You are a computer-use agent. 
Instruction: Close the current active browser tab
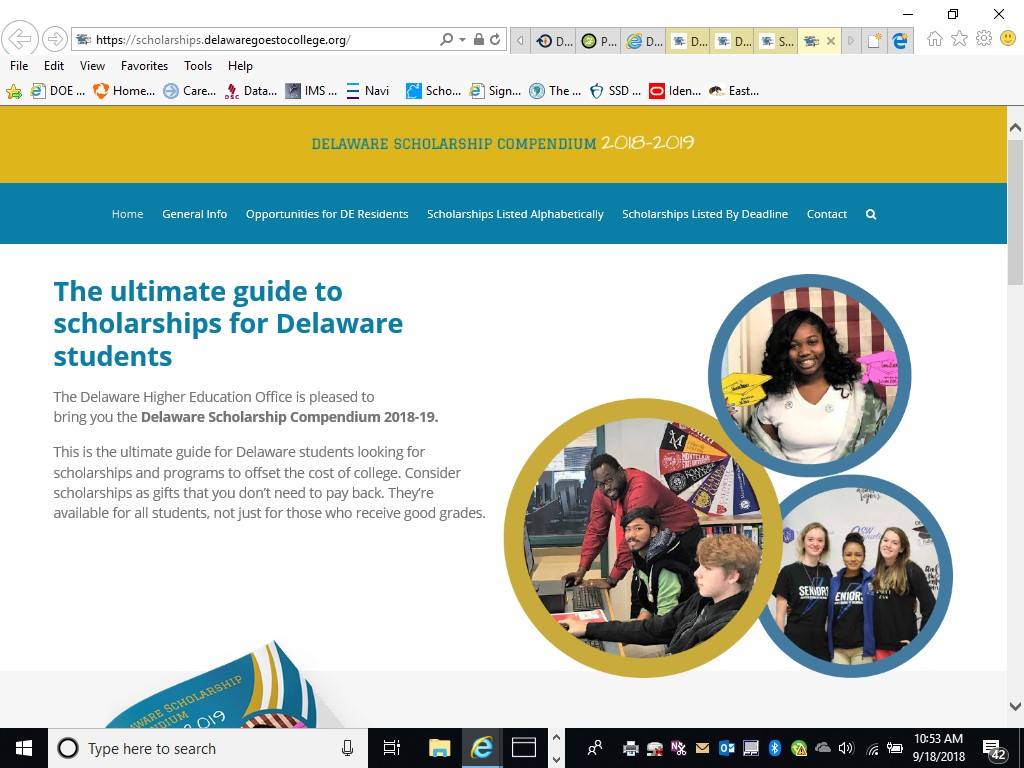pos(831,40)
